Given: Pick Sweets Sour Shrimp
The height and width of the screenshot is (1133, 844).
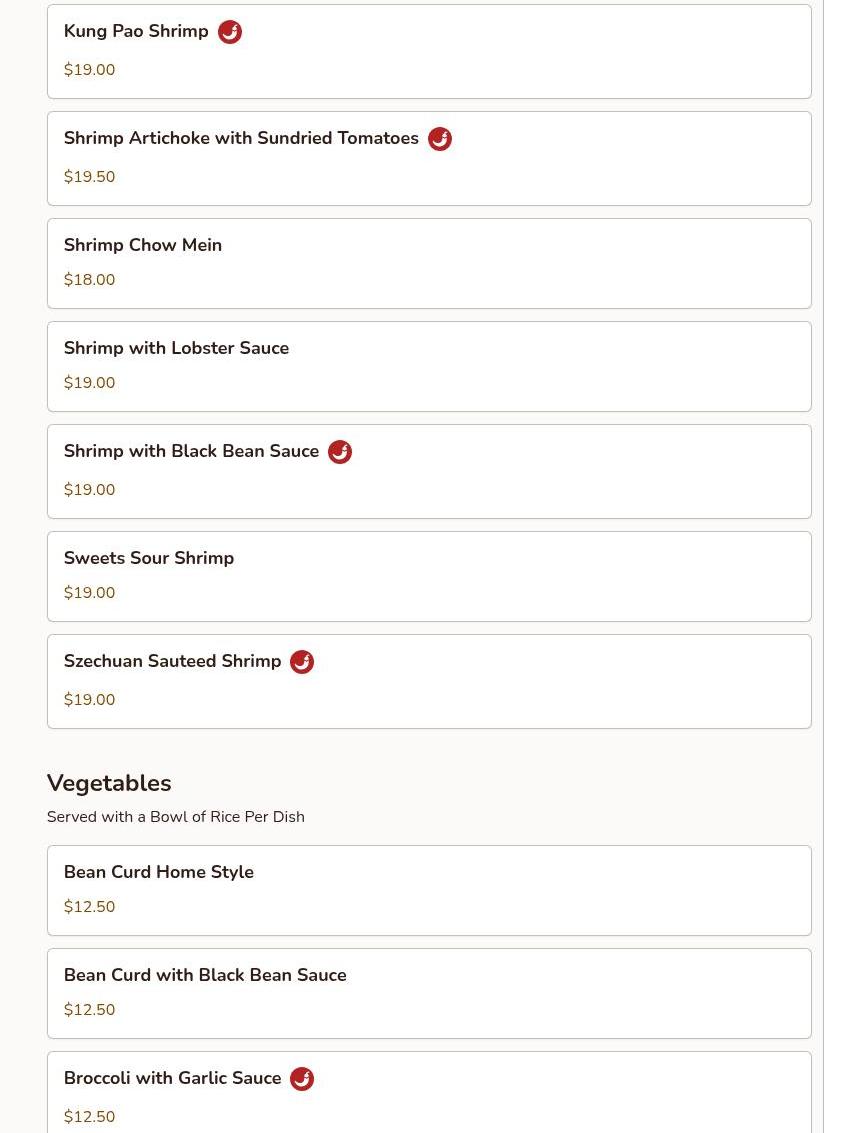Looking at the screenshot, I should coord(149,558).
